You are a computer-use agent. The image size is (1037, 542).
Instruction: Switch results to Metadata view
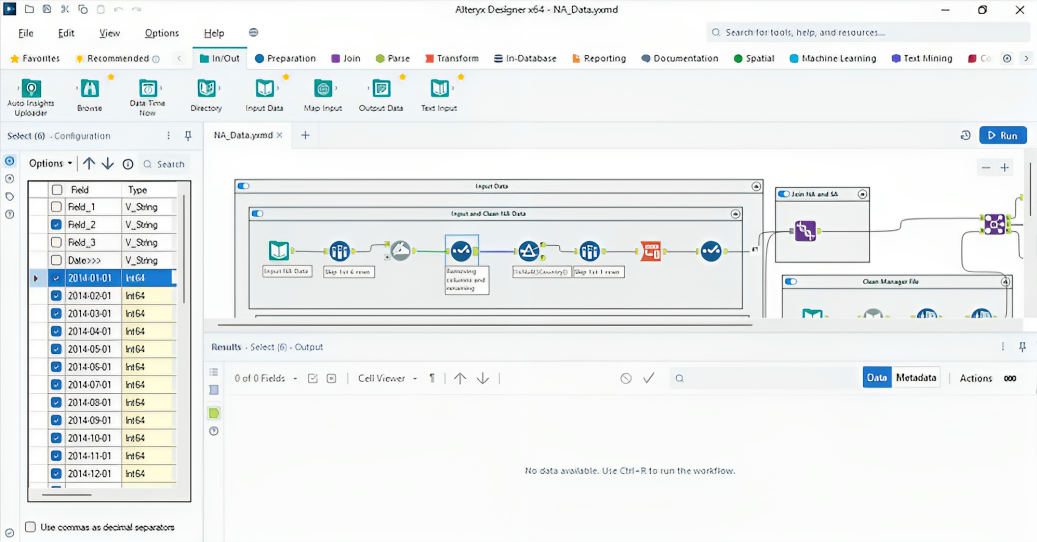coord(916,377)
